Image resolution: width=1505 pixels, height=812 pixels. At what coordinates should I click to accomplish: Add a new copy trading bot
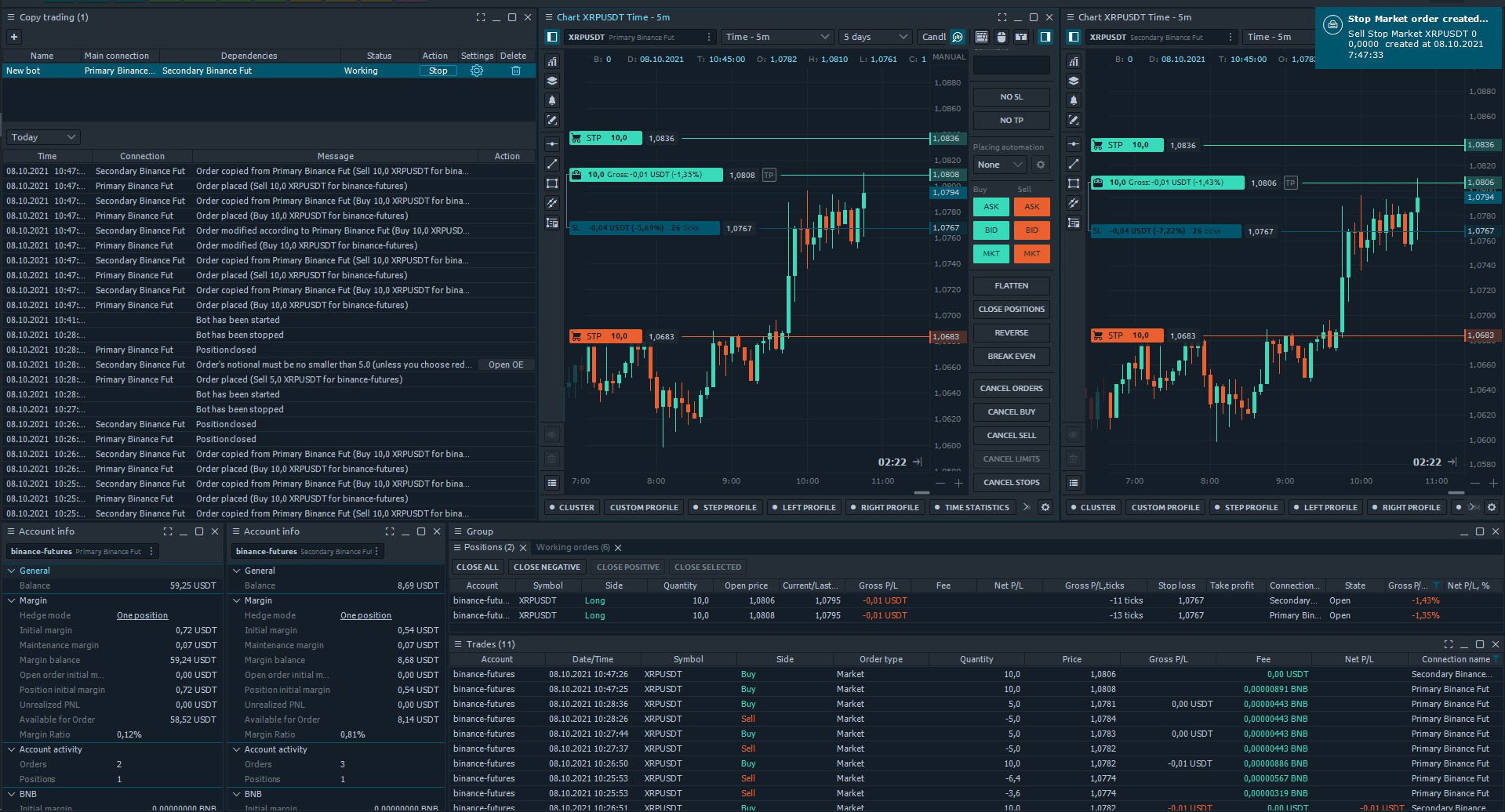pyautogui.click(x=13, y=37)
